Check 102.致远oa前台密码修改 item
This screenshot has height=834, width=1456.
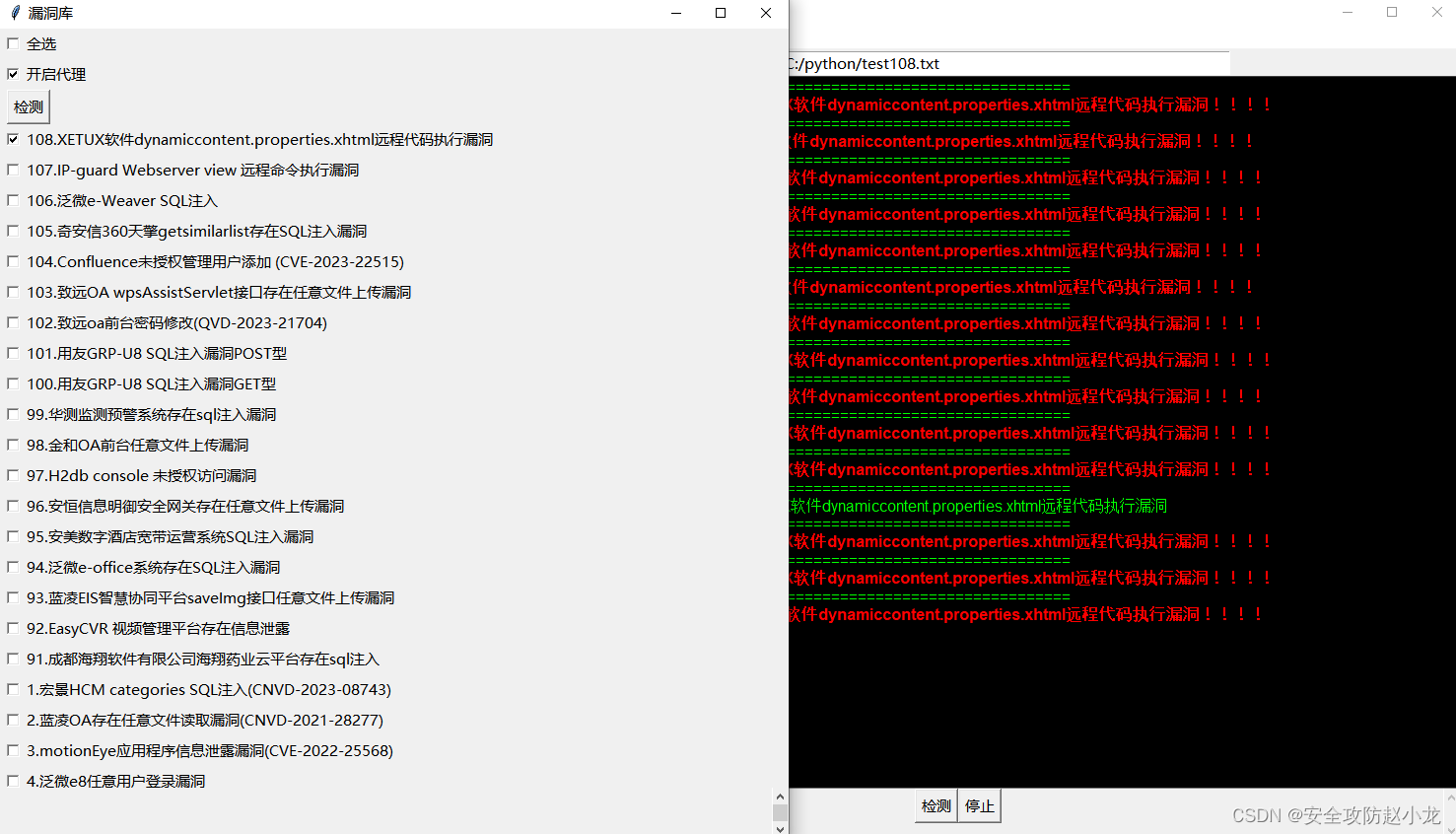tap(13, 322)
